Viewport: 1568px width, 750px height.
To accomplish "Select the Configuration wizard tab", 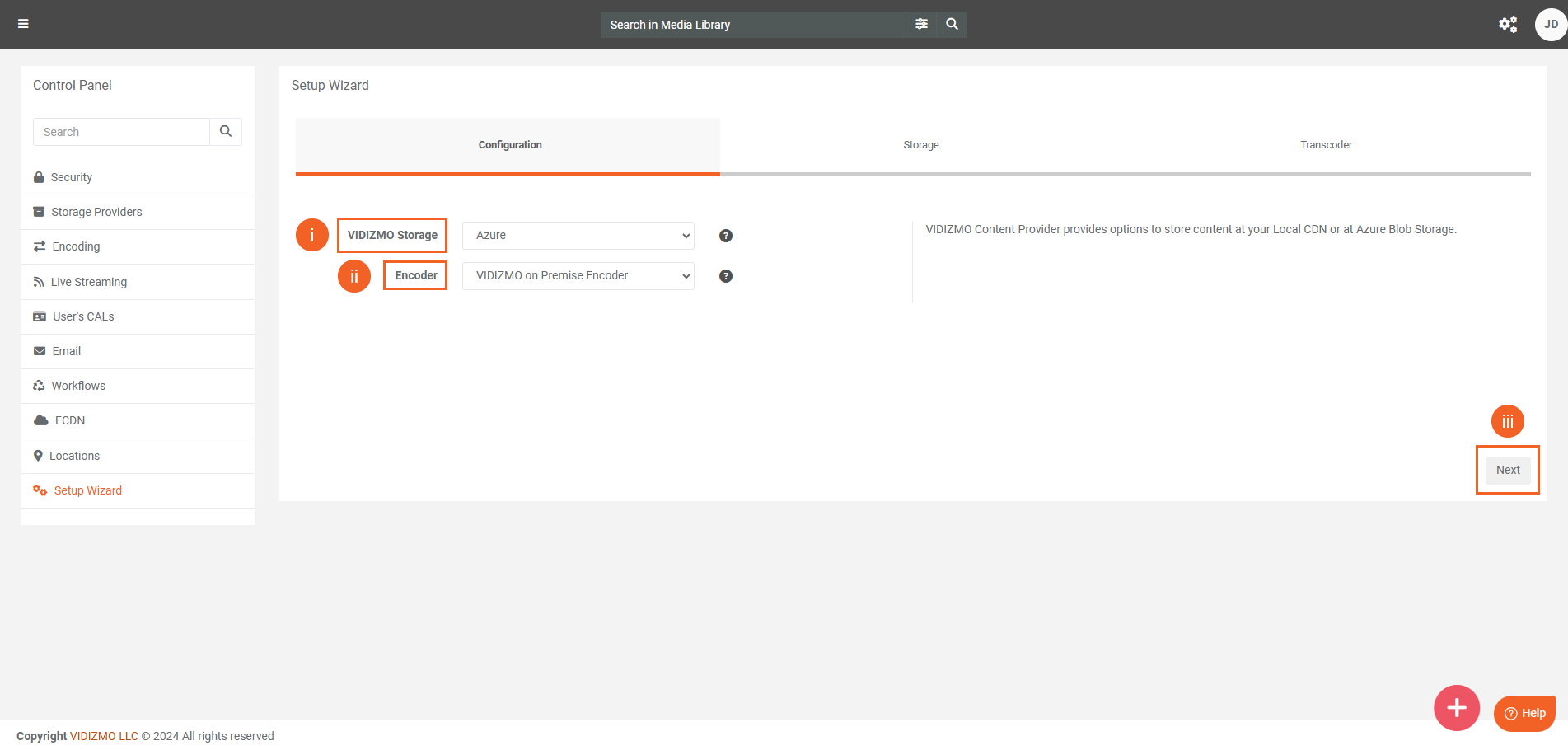I will 509,145.
